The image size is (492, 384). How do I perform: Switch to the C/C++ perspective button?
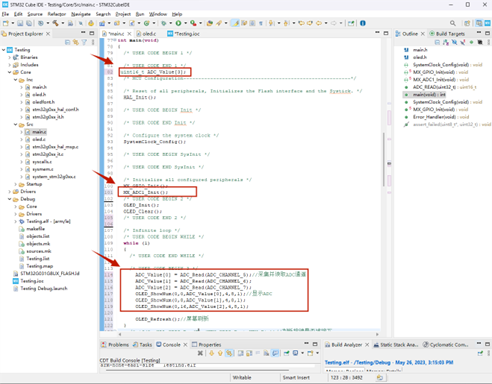(x=479, y=23)
